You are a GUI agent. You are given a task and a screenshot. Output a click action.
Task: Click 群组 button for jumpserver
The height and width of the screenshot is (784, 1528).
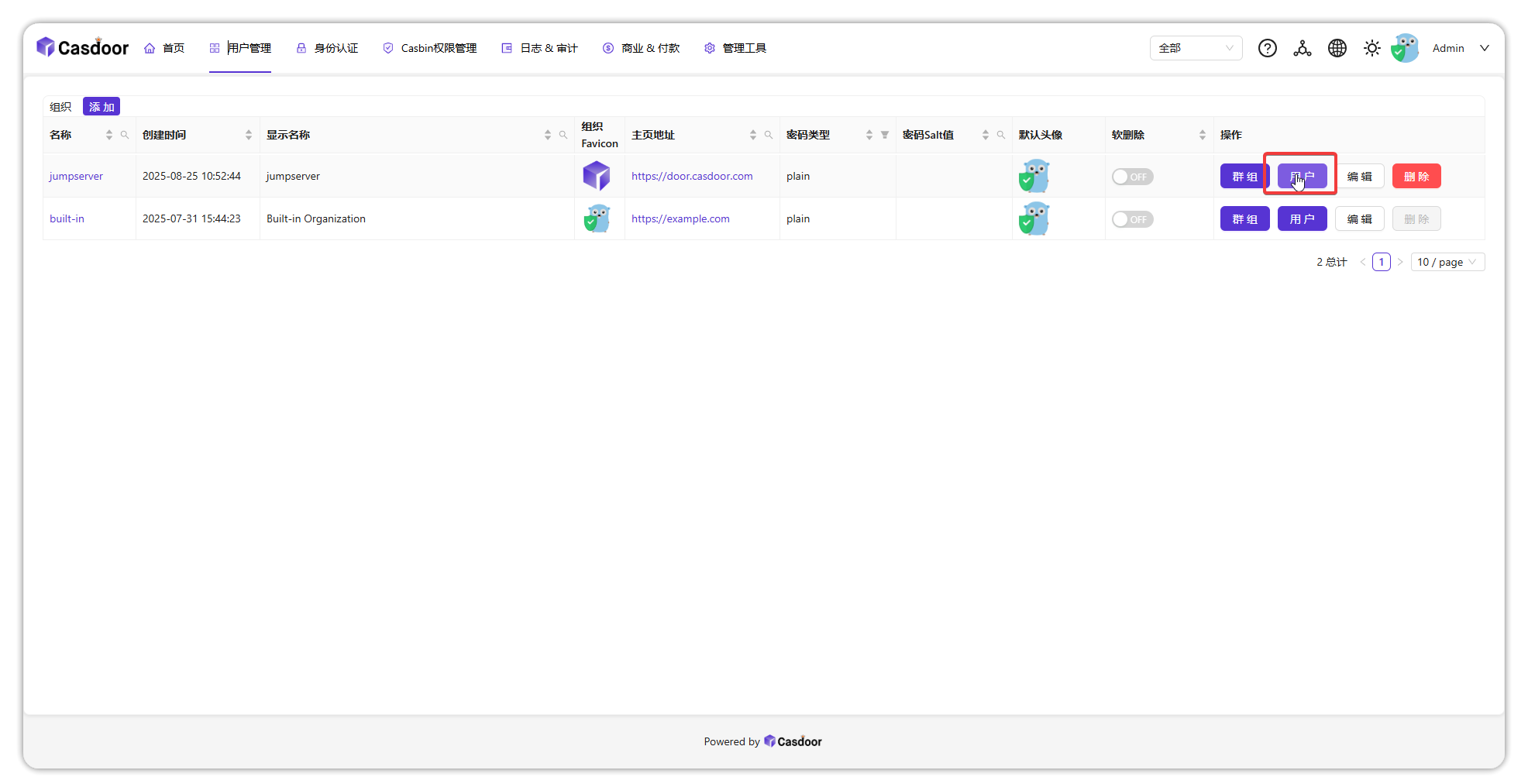[1245, 177]
